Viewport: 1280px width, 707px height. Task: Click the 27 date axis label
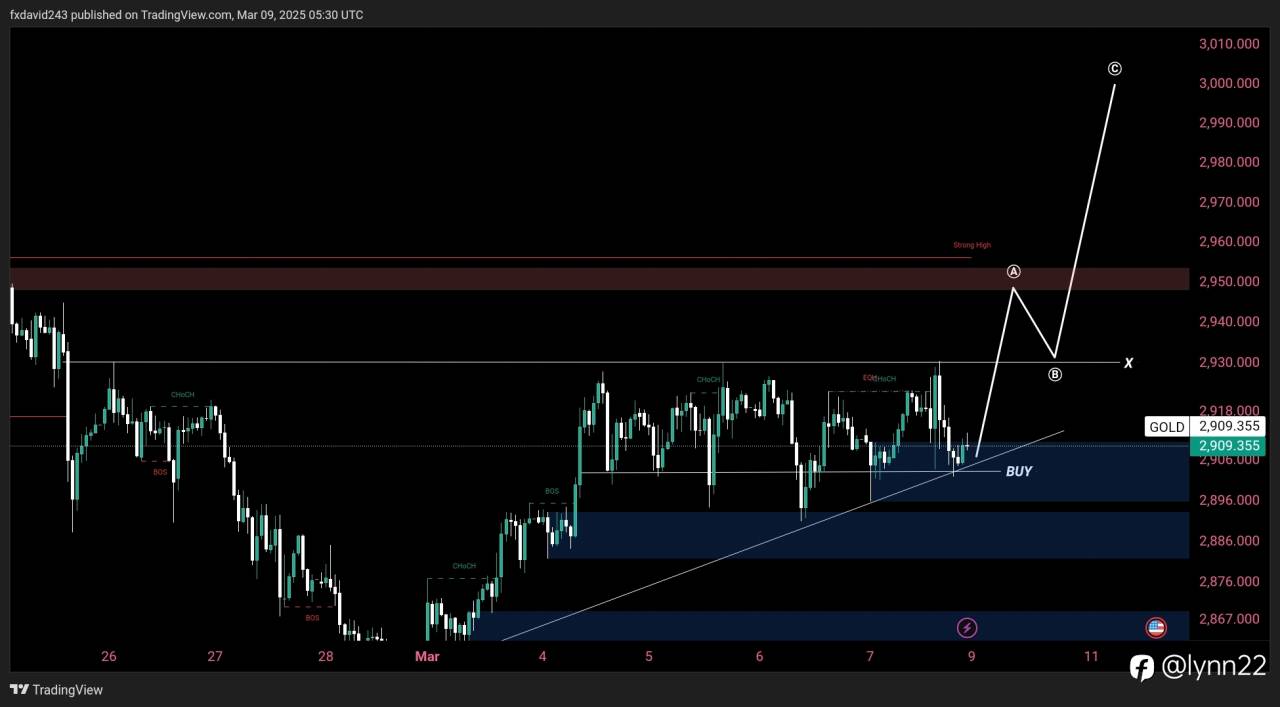coord(215,657)
